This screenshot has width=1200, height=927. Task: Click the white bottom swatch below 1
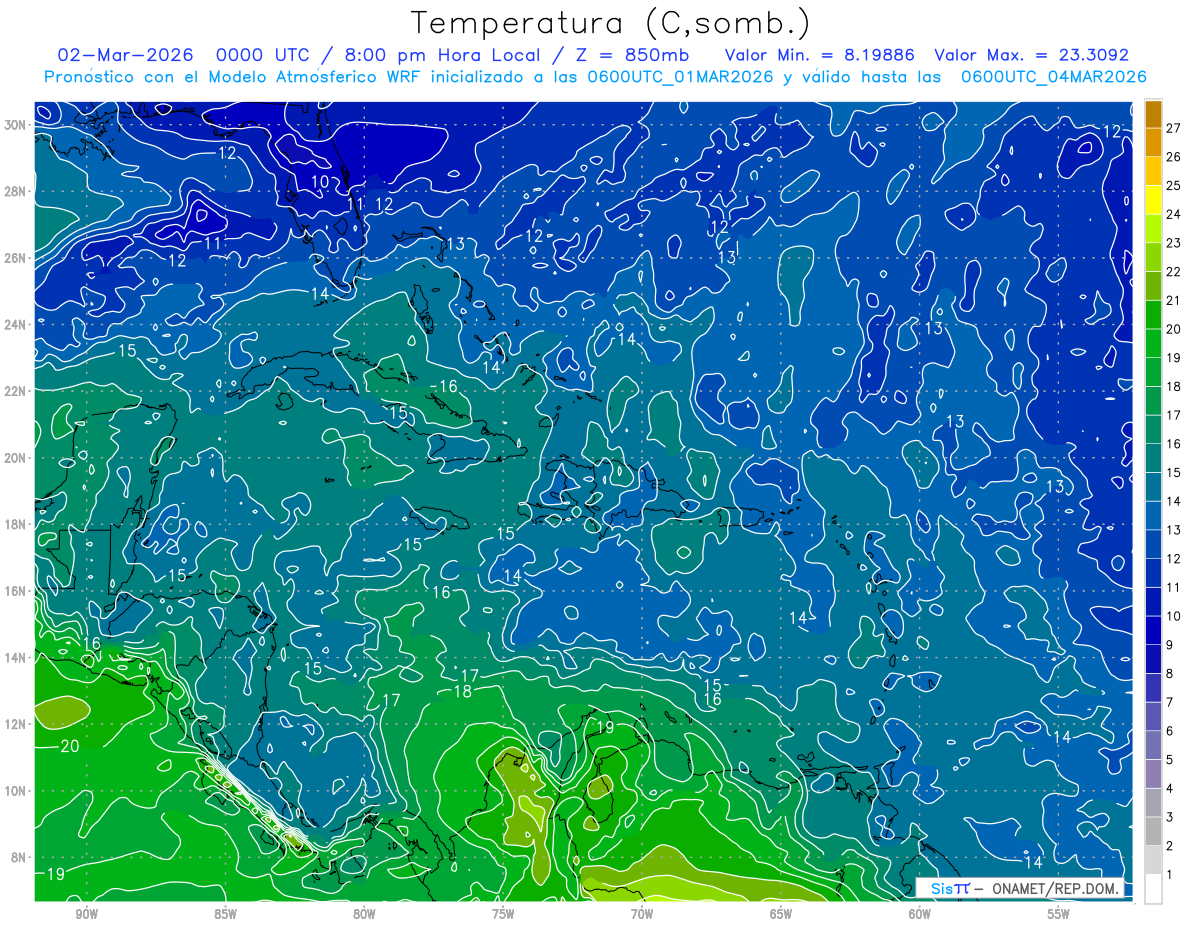click(1153, 889)
